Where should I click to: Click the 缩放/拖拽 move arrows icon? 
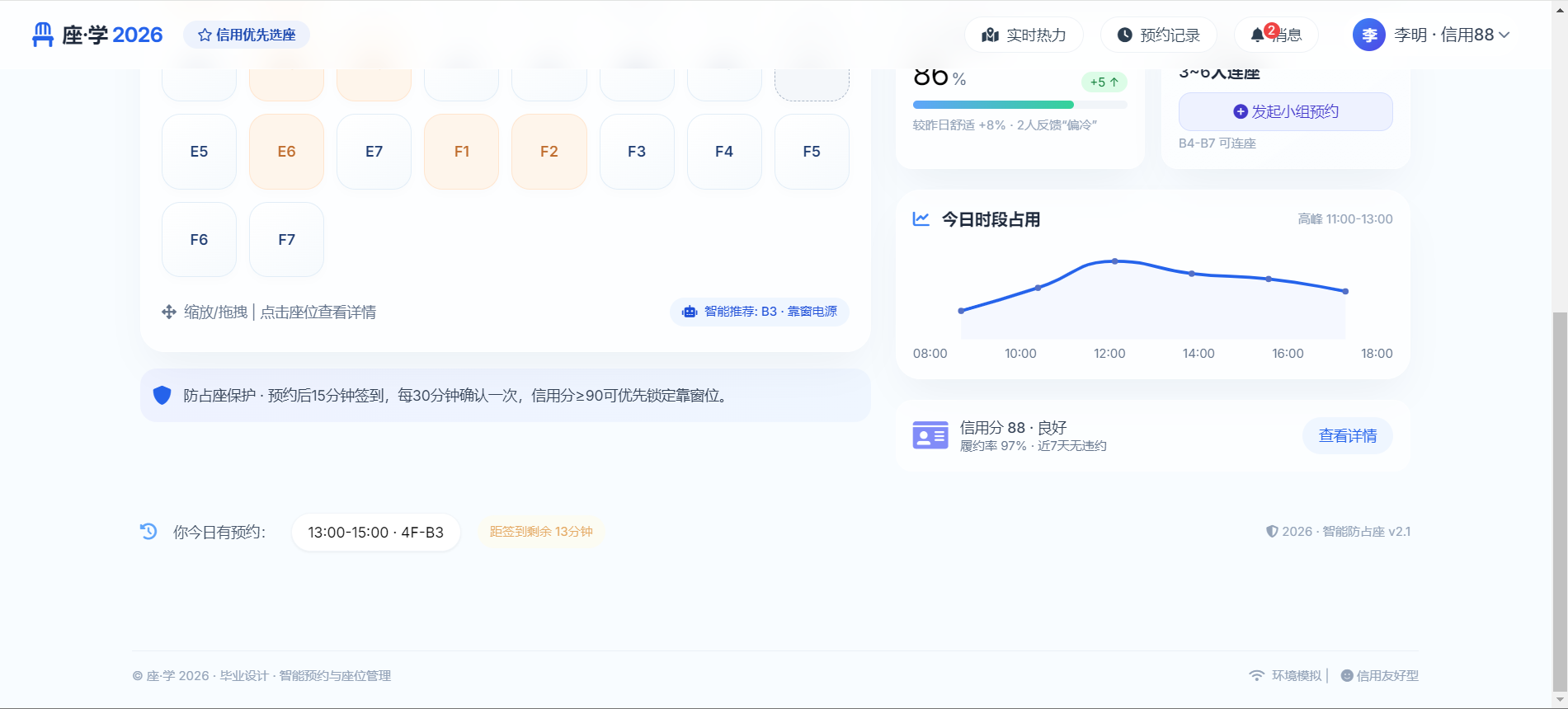(x=169, y=312)
